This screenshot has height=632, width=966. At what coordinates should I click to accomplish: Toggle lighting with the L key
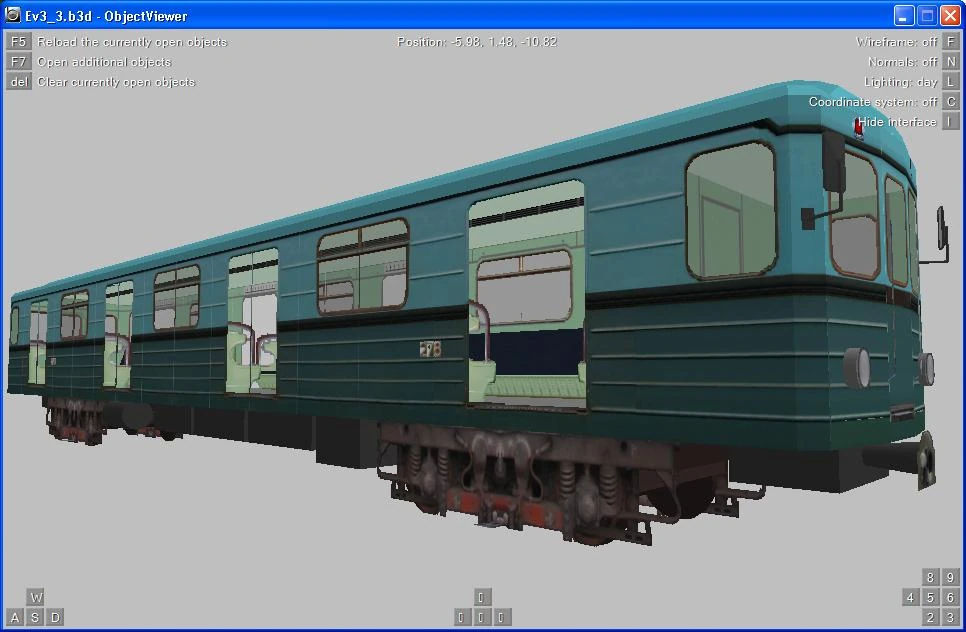coord(951,82)
